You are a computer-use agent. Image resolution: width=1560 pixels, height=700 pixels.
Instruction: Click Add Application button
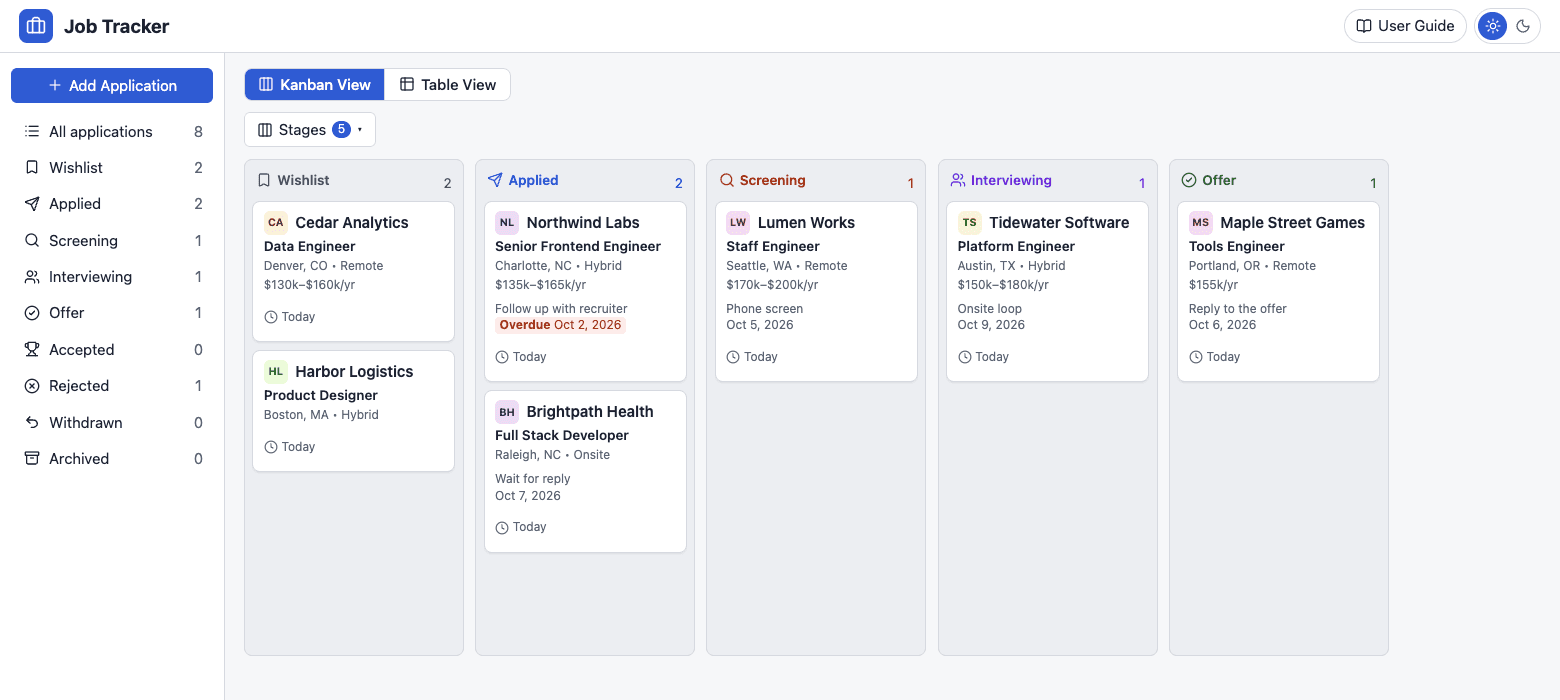112,85
